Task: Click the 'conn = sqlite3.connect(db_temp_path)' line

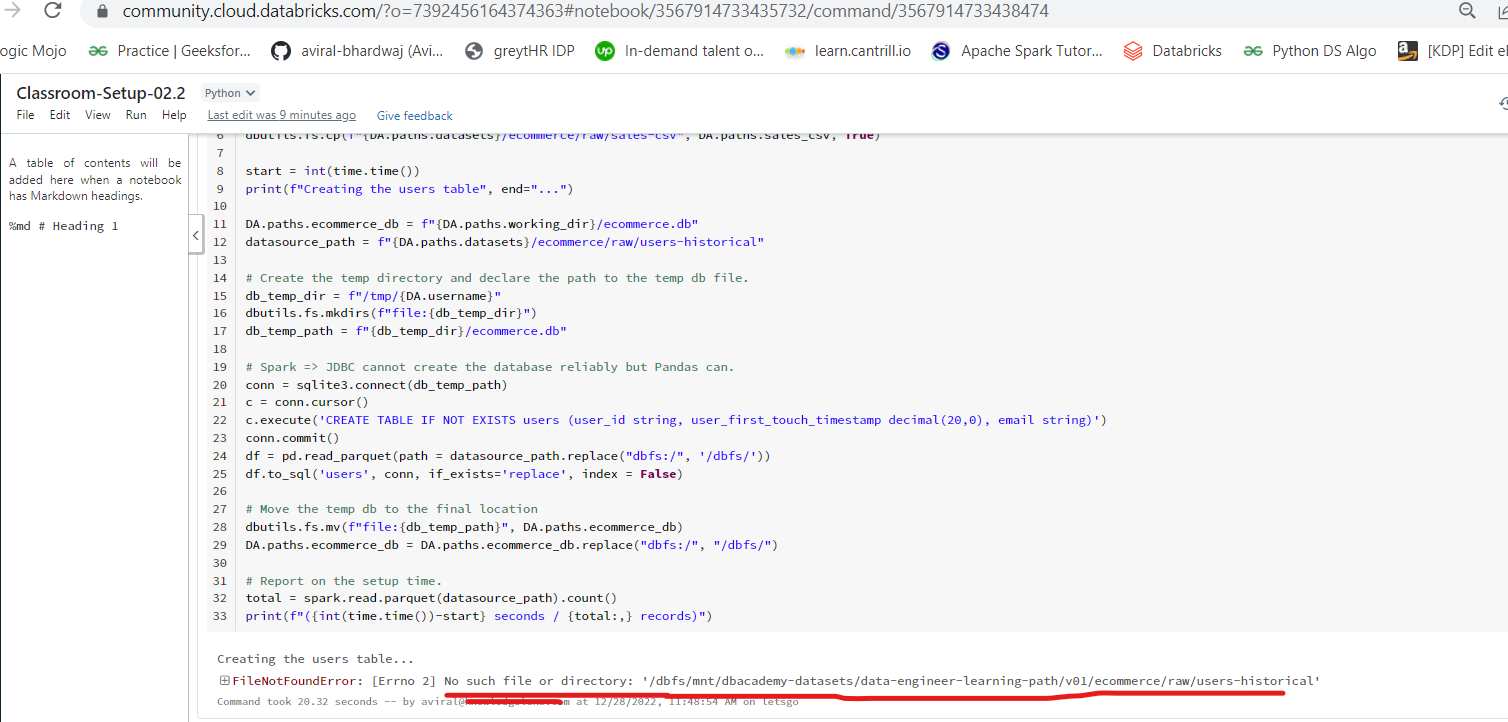Action: pyautogui.click(x=377, y=385)
